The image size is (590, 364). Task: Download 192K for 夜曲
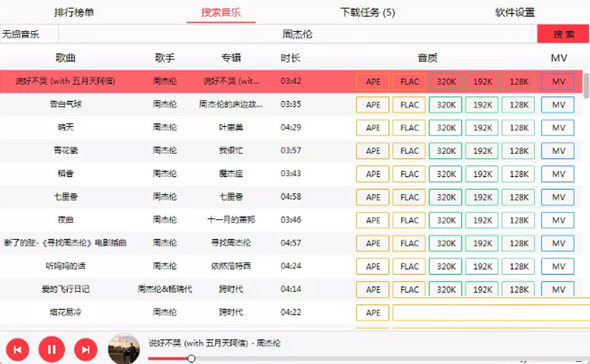coord(482,220)
